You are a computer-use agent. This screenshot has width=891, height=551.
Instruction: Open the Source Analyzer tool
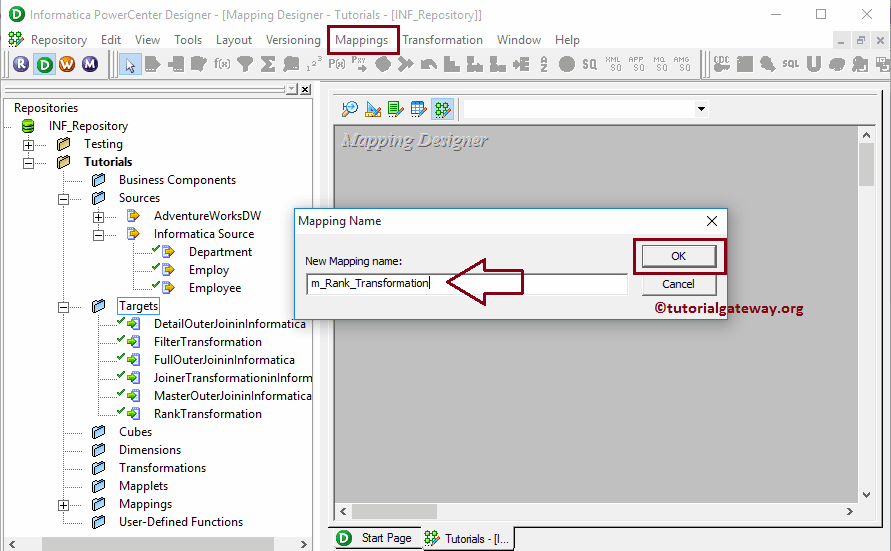(349, 108)
